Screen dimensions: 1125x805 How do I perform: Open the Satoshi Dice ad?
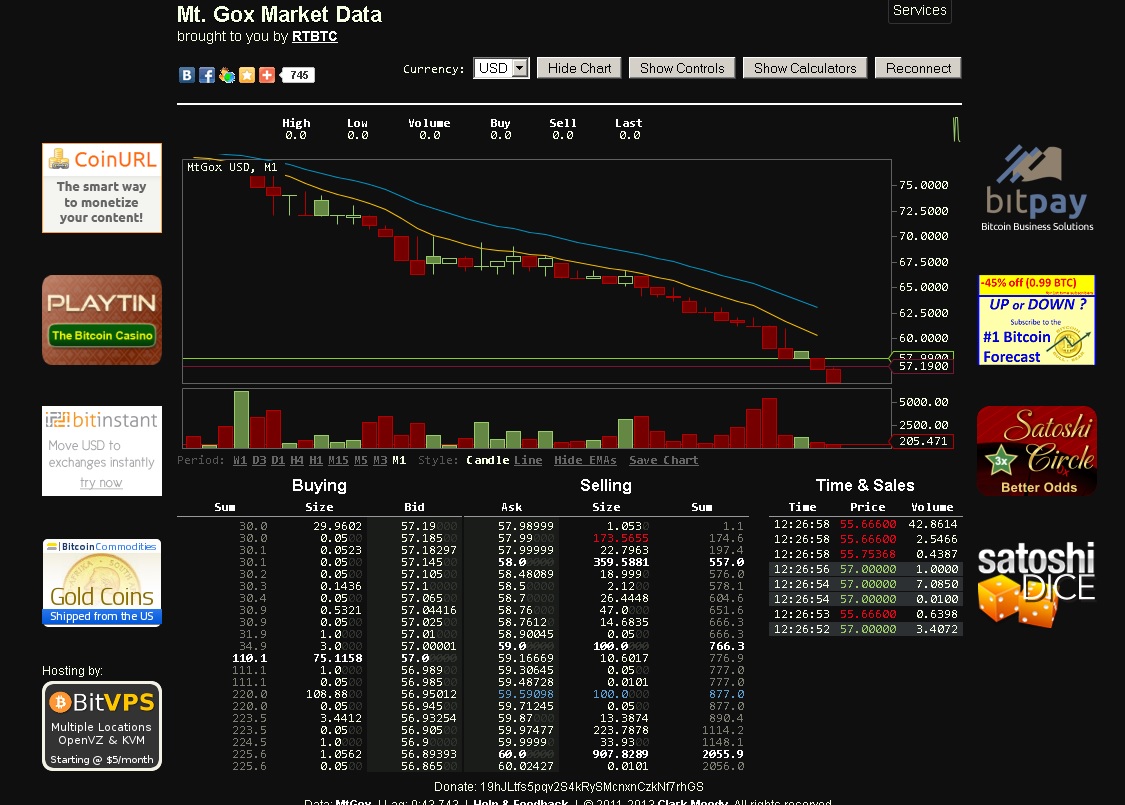(1037, 583)
